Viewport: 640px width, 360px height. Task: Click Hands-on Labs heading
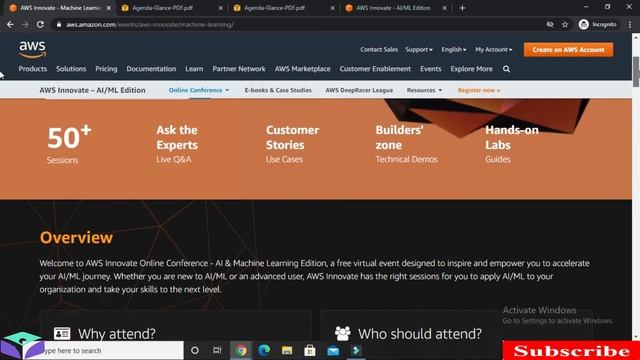512,138
